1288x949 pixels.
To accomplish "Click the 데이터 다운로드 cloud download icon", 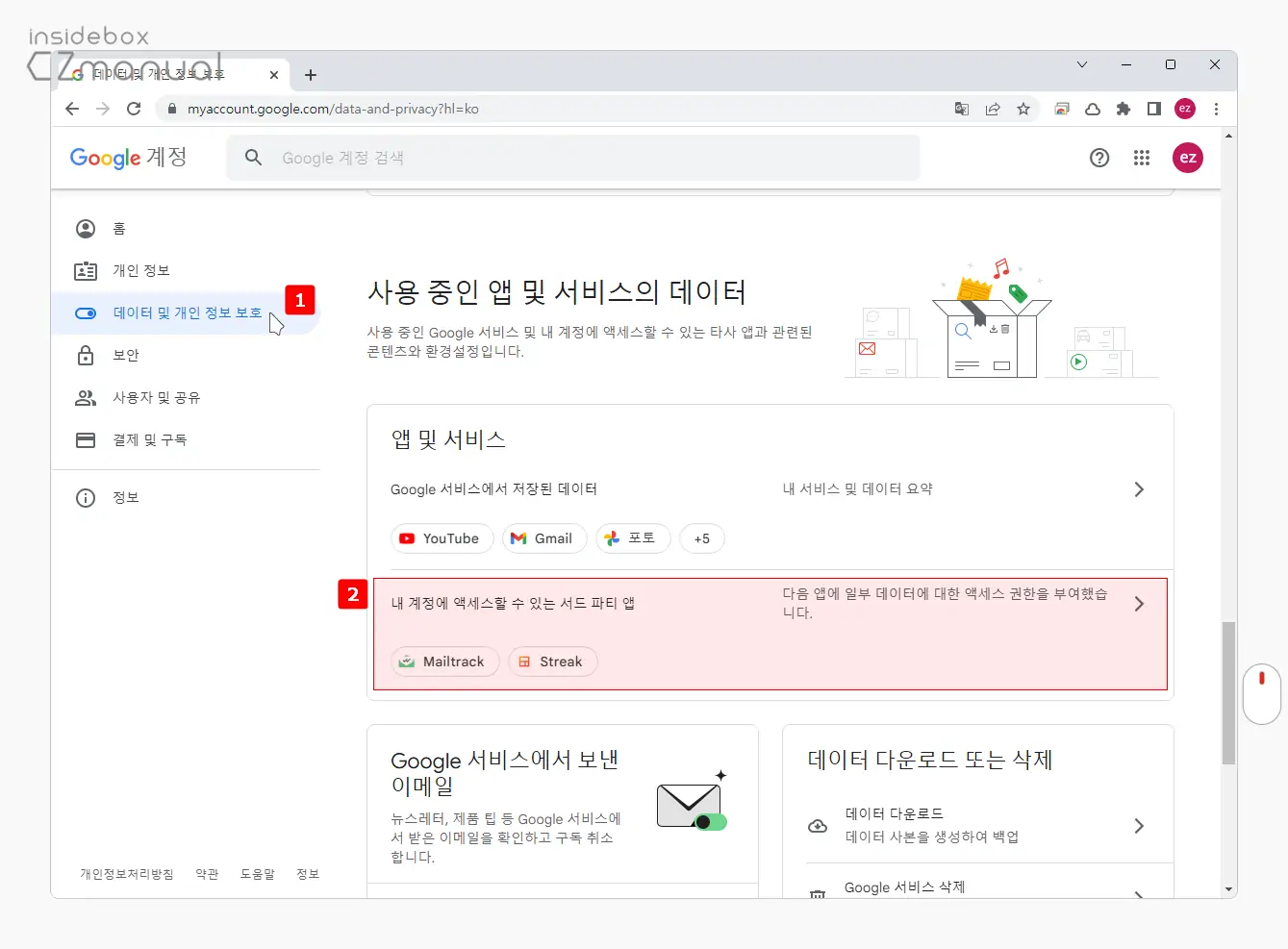I will click(818, 825).
